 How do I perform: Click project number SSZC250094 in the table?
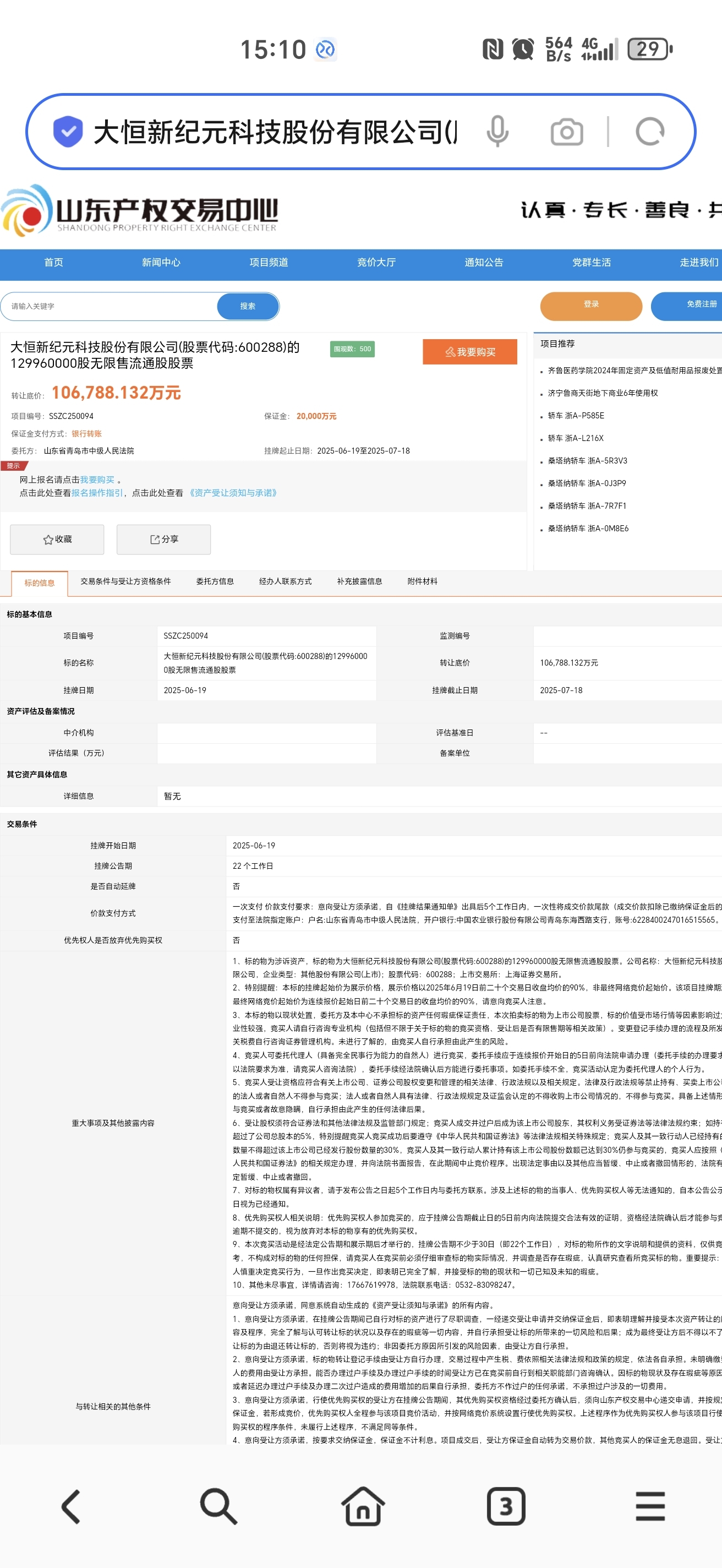pyautogui.click(x=185, y=636)
